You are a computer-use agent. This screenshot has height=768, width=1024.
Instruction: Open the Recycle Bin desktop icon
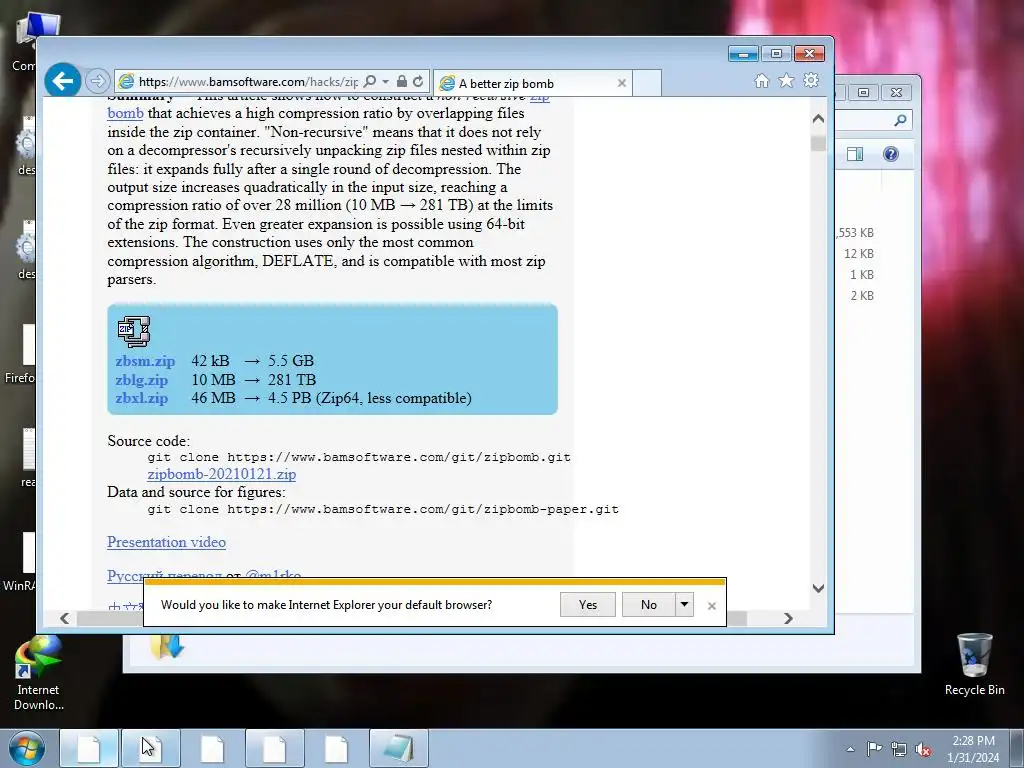pos(974,665)
